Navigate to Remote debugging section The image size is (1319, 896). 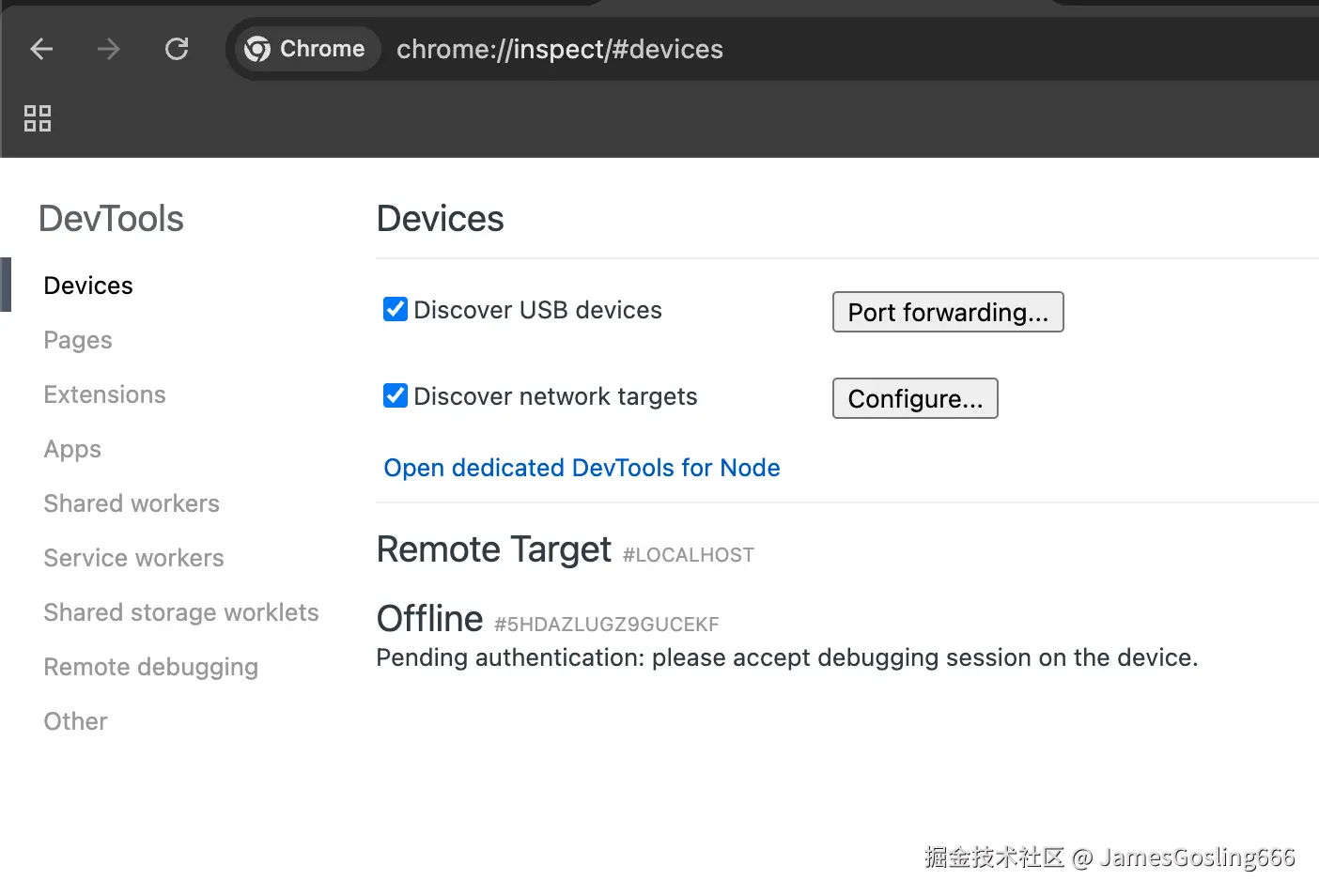pyautogui.click(x=150, y=667)
